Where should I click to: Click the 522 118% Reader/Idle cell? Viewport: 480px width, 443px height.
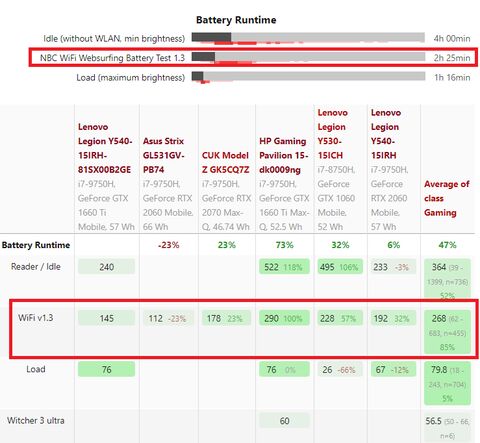[284, 267]
